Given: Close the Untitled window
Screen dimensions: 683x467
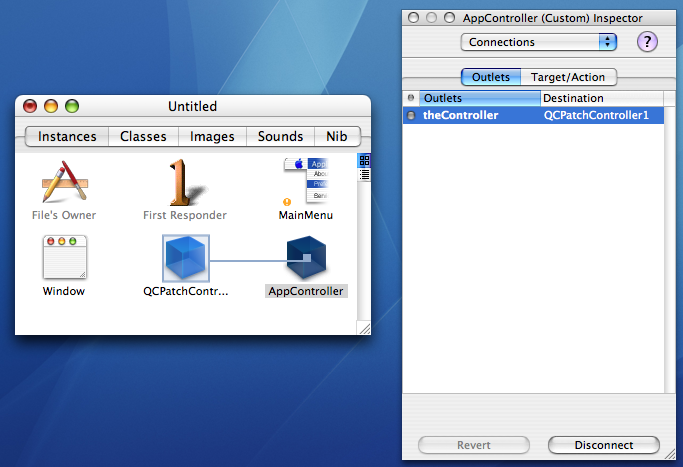Looking at the screenshot, I should (30, 106).
